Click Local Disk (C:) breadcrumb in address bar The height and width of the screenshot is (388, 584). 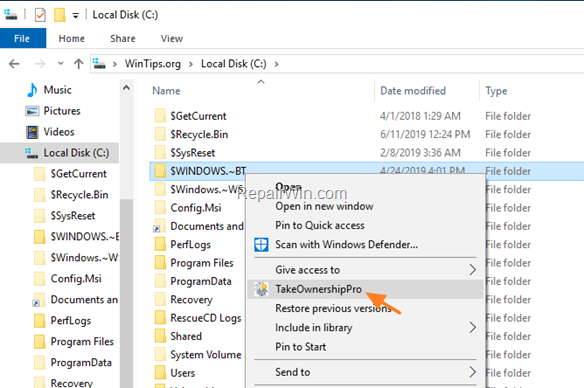pos(234,64)
